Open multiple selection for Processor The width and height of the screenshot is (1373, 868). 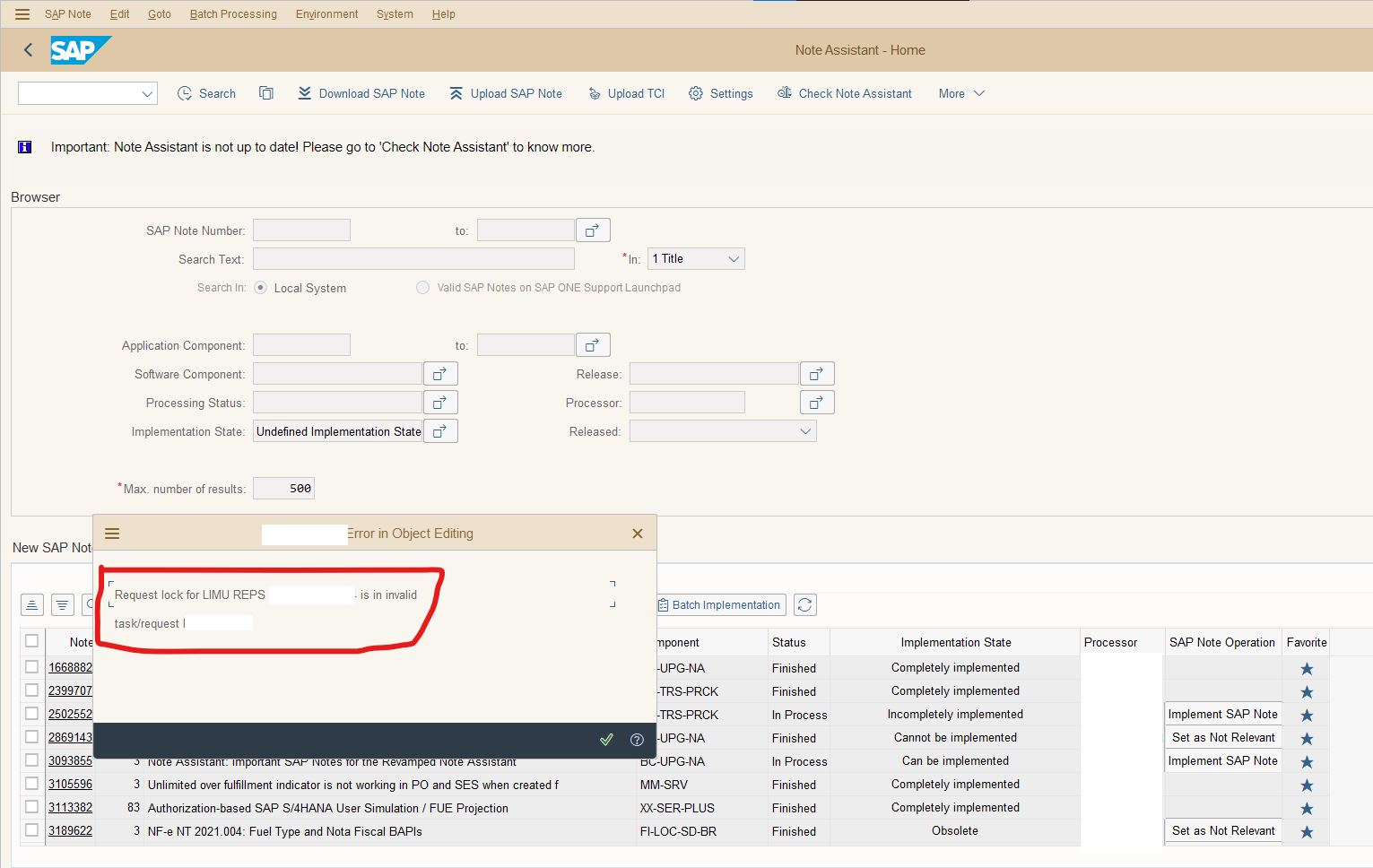coord(817,403)
